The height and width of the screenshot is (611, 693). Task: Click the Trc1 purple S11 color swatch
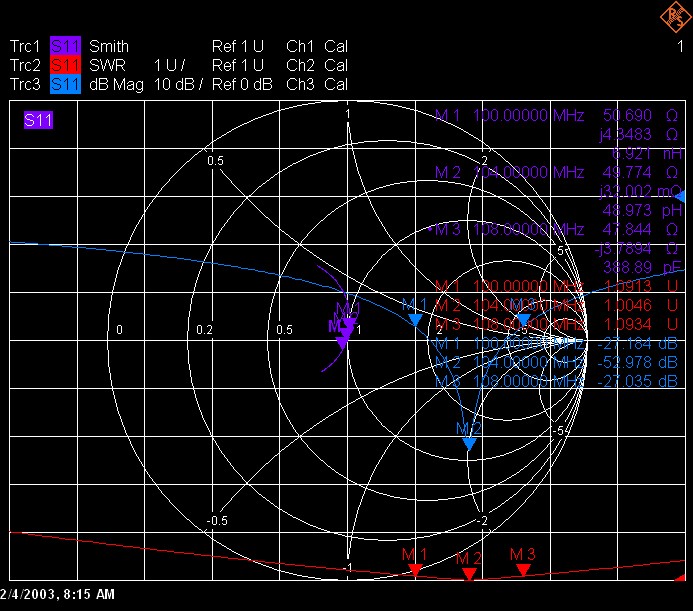(65, 46)
